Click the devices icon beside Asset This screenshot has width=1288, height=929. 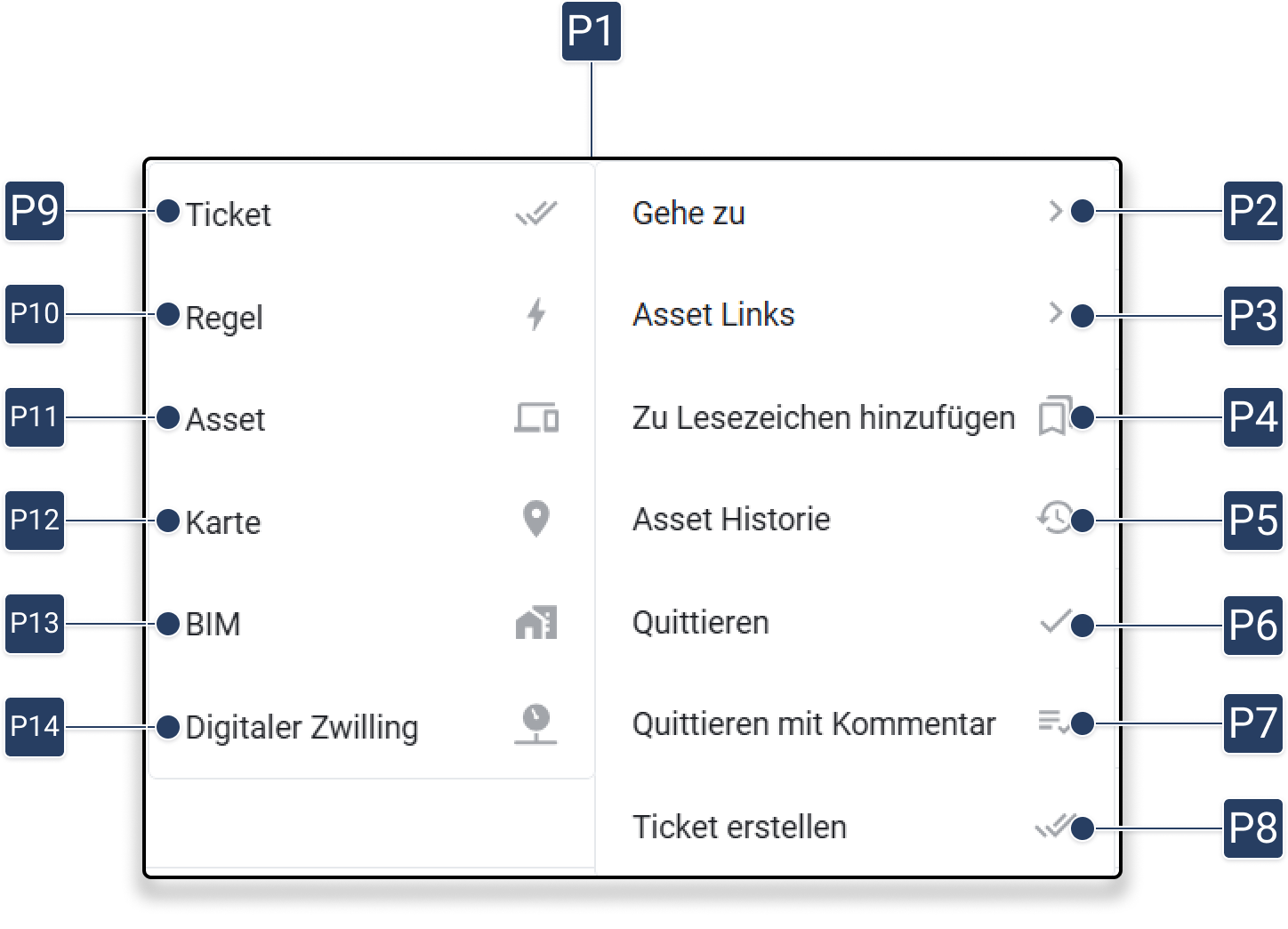(536, 417)
